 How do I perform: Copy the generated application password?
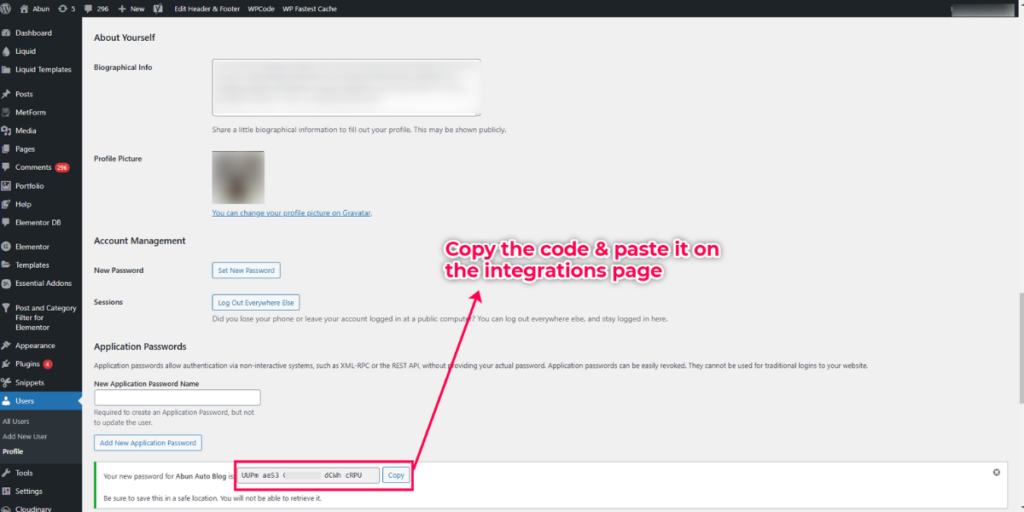tap(396, 475)
